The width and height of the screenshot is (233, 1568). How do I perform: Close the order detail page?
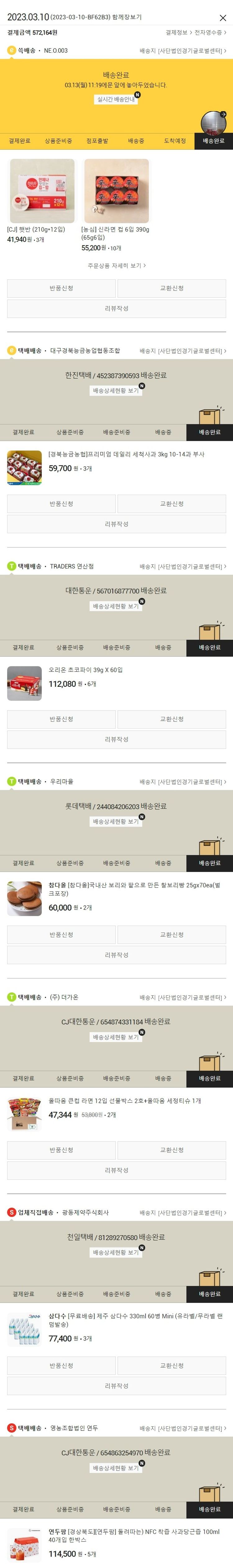[x=223, y=18]
